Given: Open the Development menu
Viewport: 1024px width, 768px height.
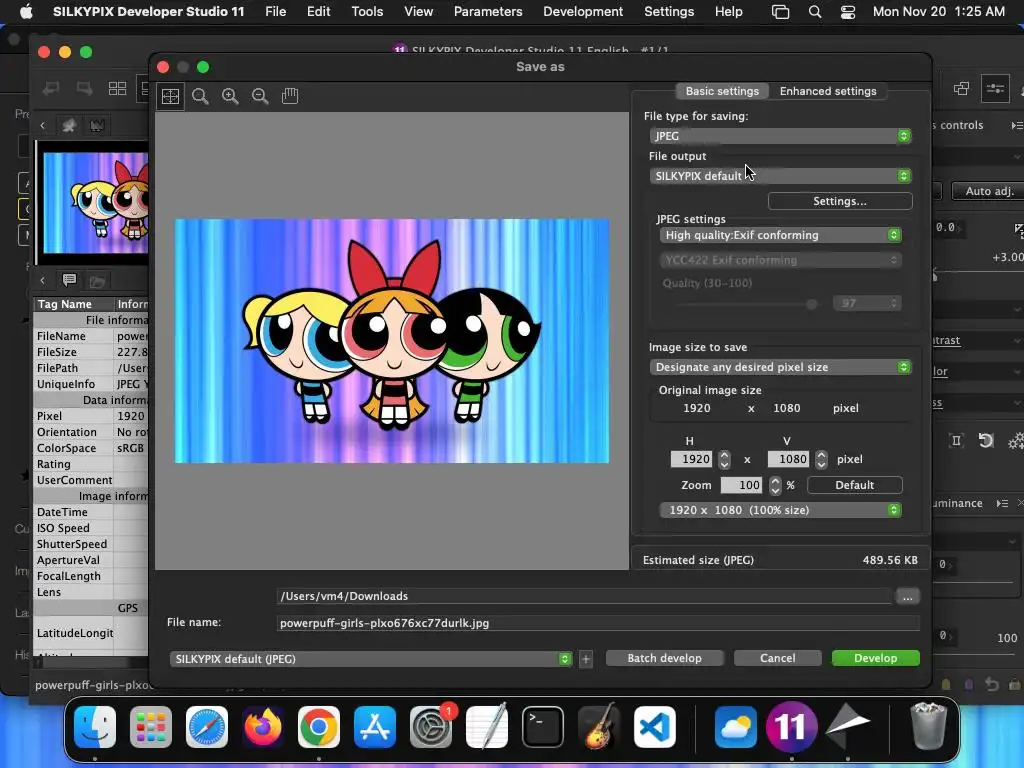Looking at the screenshot, I should 583,12.
